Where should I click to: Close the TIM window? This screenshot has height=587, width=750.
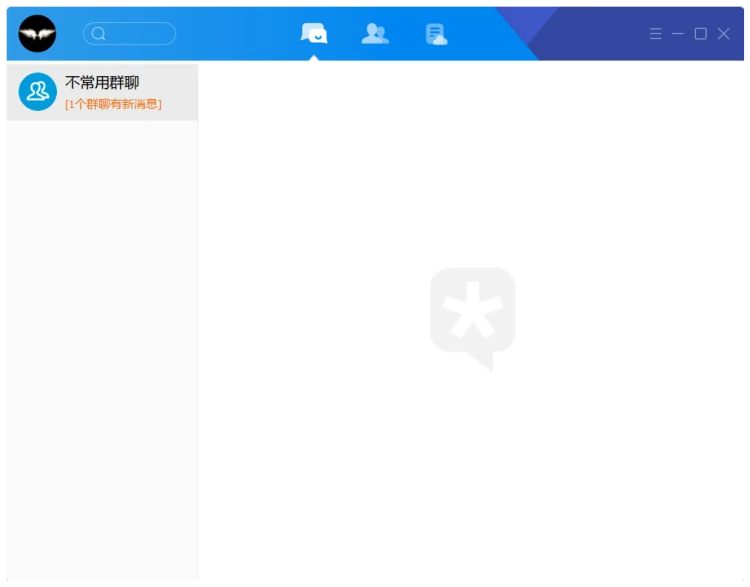(724, 34)
